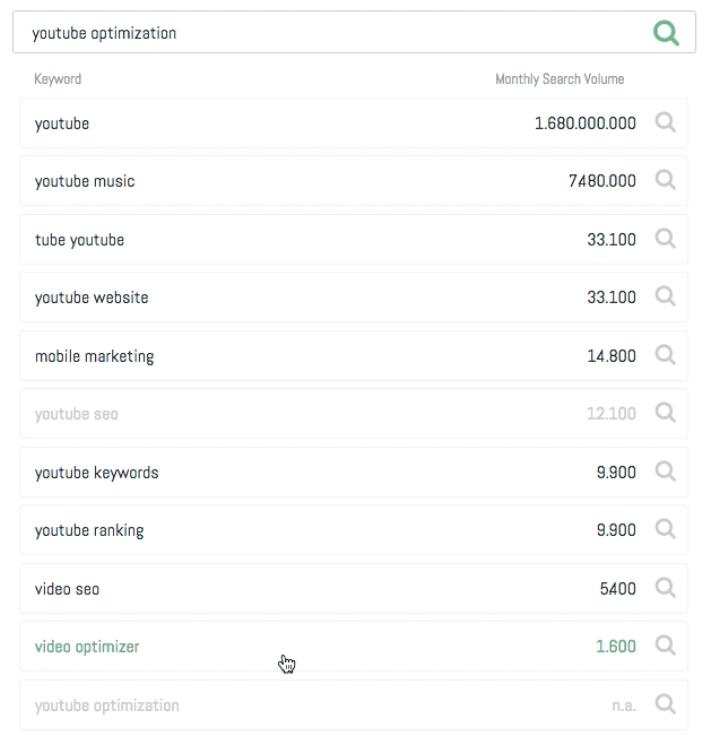Image resolution: width=706 pixels, height=737 pixels.
Task: Click the magnifier icon in the youtube row
Action: 666,123
